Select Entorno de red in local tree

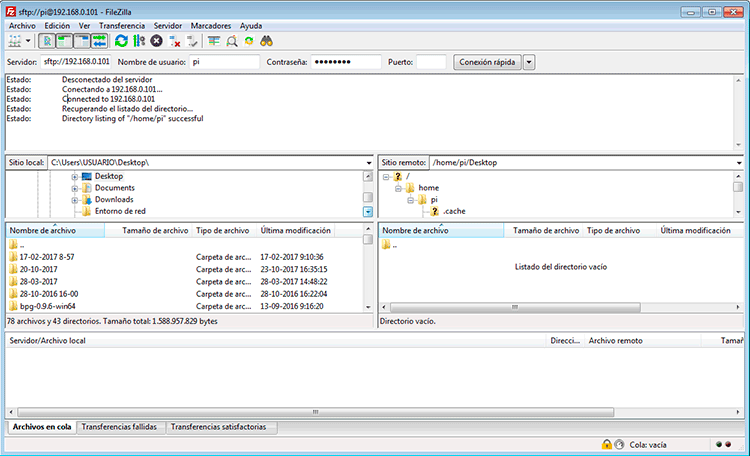click(120, 211)
